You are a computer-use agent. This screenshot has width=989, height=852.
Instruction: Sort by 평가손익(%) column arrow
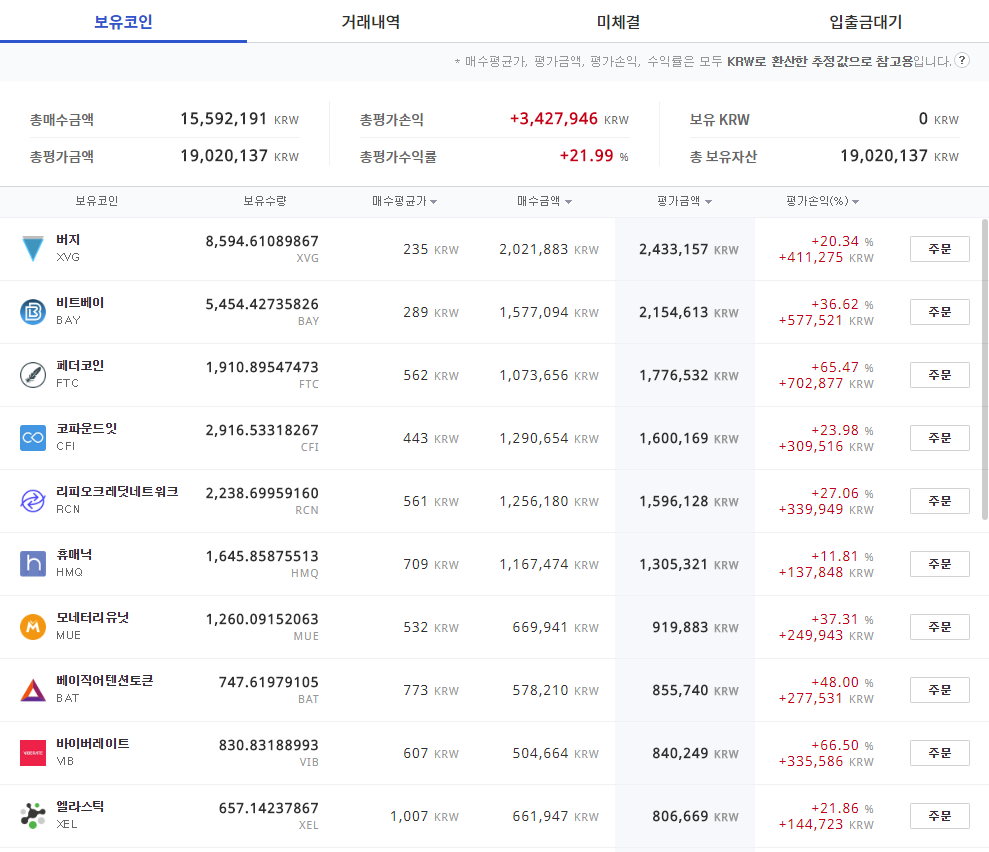coord(855,202)
